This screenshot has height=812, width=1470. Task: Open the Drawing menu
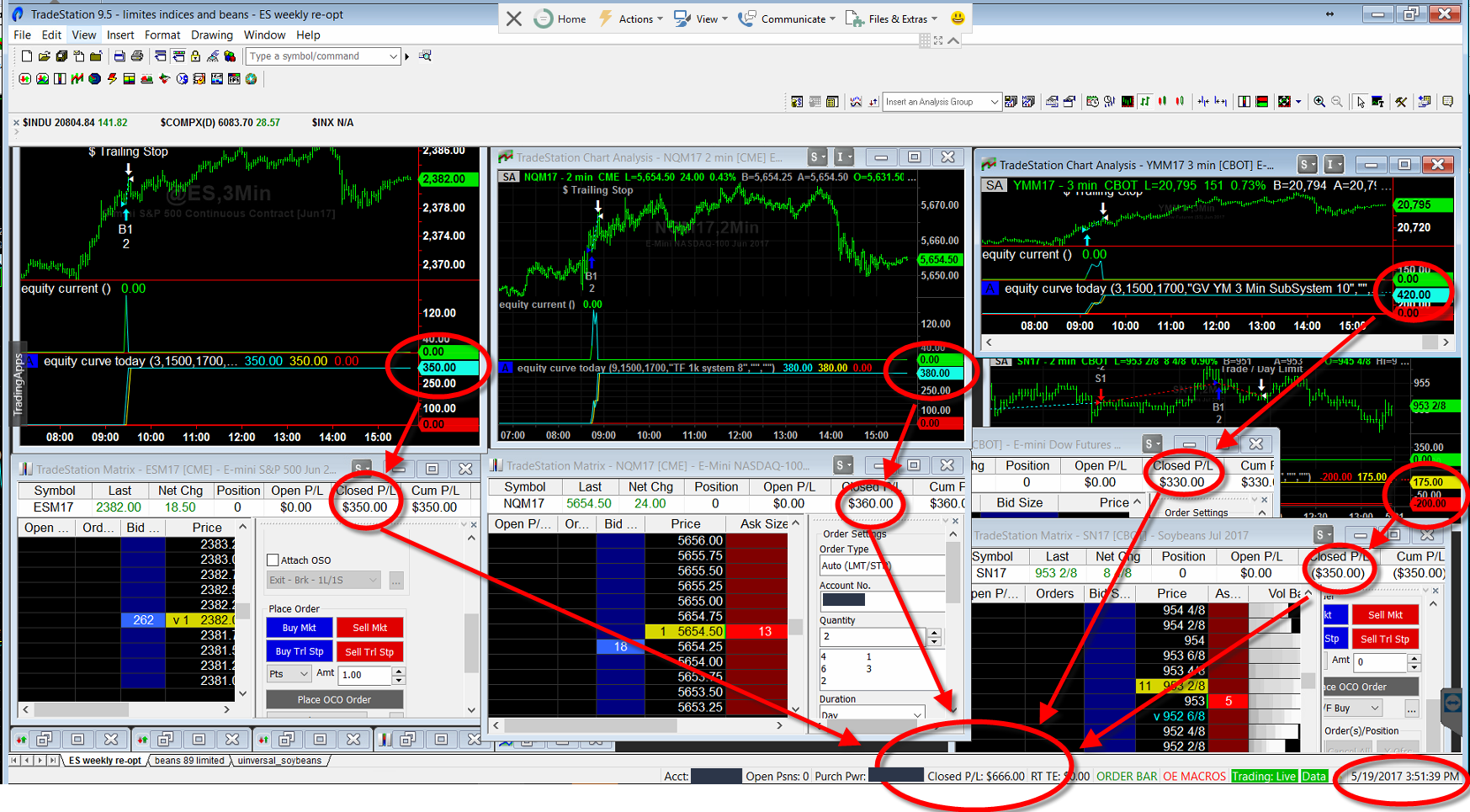(x=211, y=35)
